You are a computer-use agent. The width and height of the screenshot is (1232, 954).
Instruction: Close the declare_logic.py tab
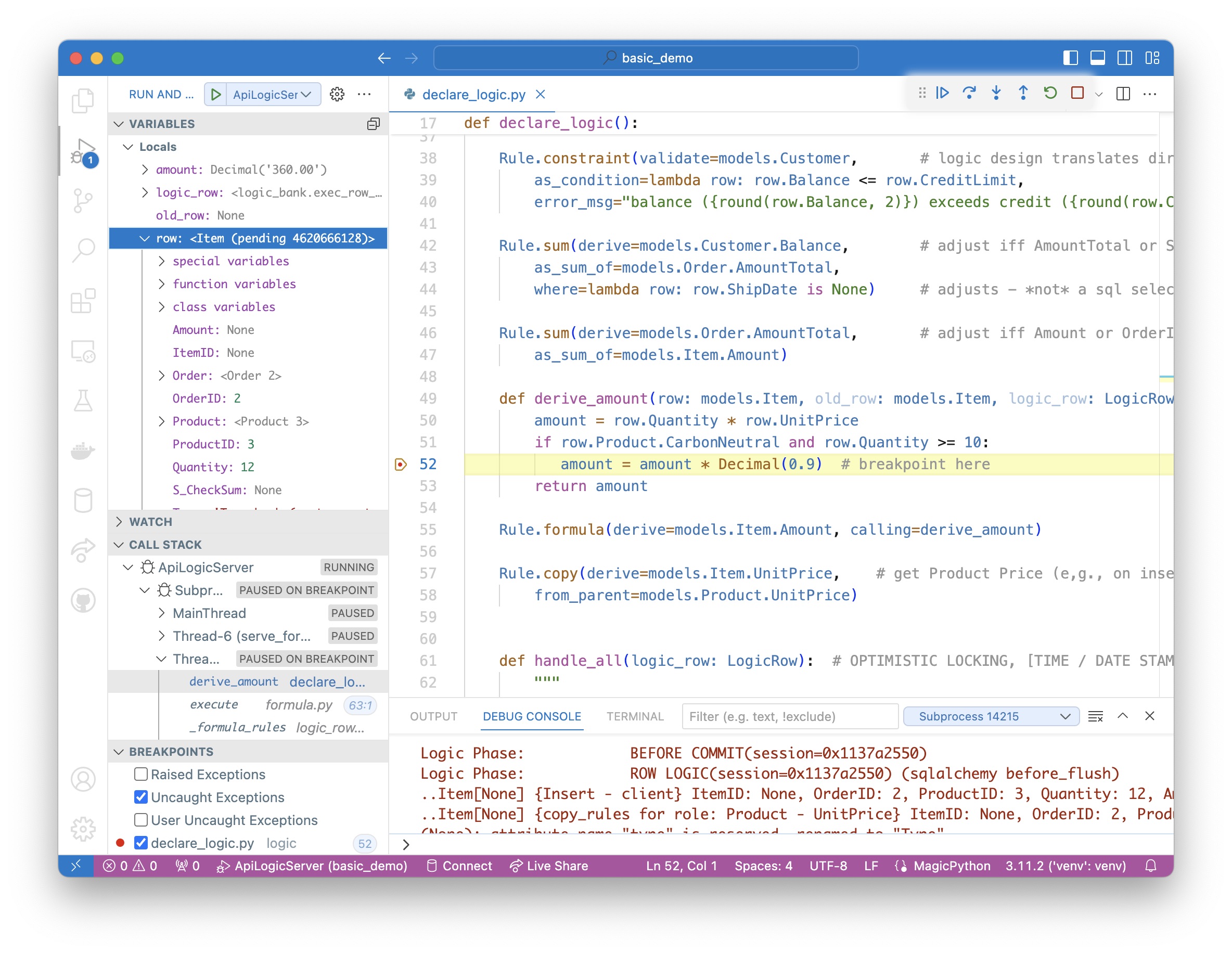[x=541, y=94]
